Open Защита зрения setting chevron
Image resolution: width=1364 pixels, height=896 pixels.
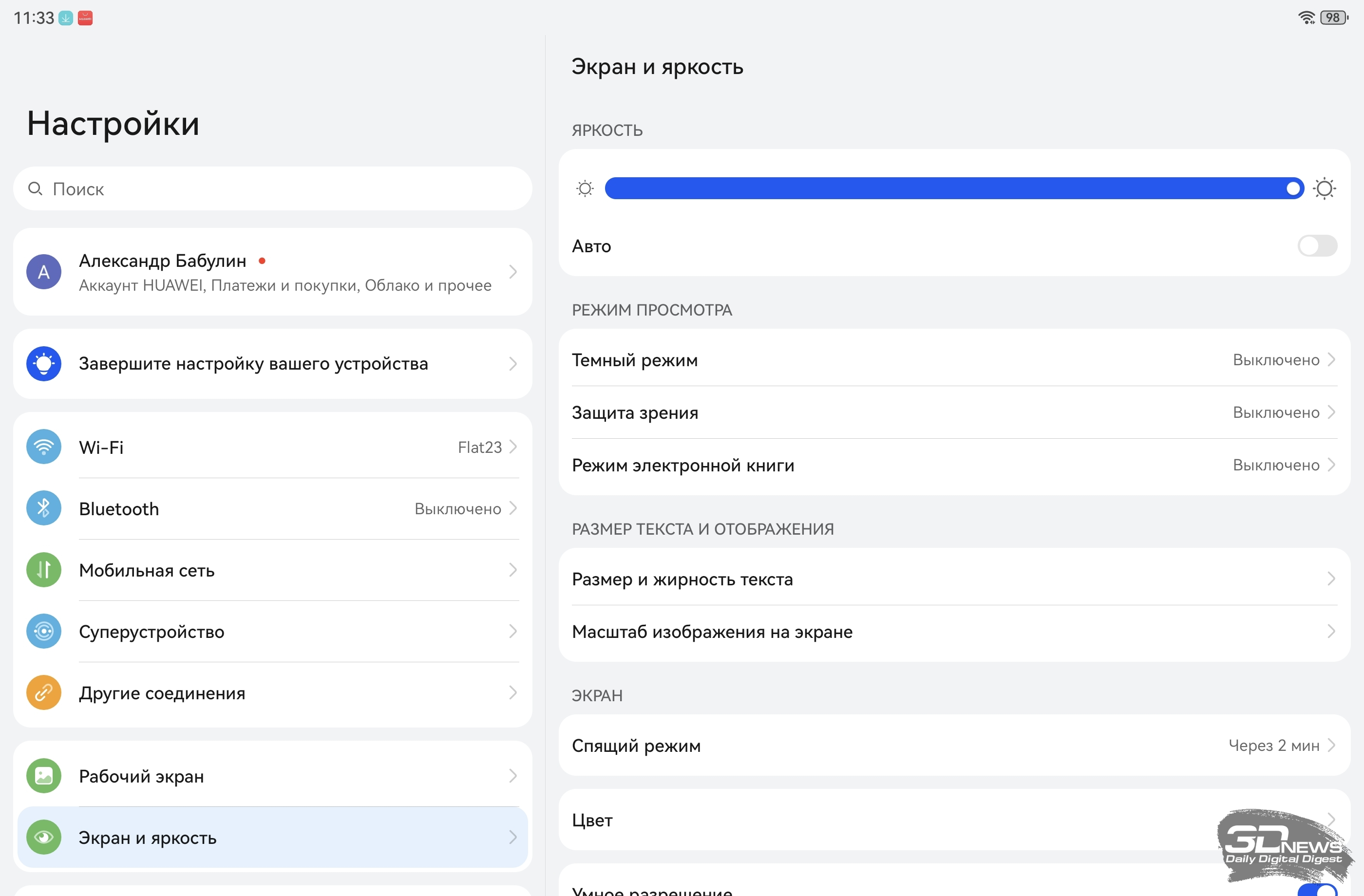[x=1331, y=412]
